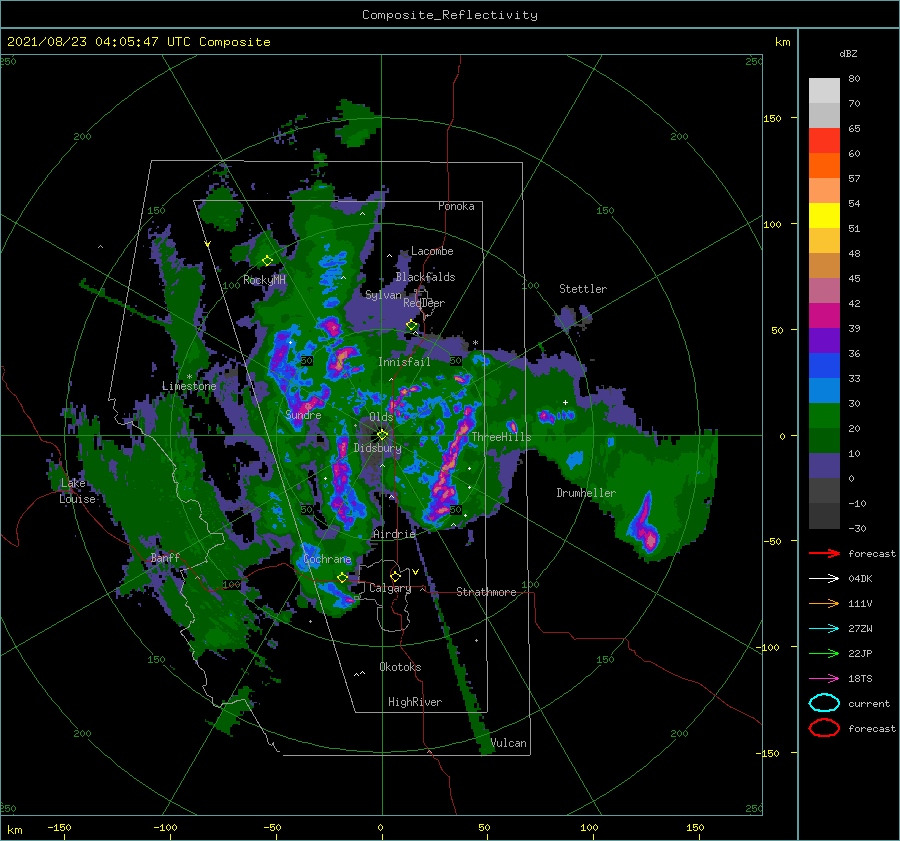Click the yellow diamond marker below Cochrane
The height and width of the screenshot is (841, 900).
pyautogui.click(x=343, y=578)
